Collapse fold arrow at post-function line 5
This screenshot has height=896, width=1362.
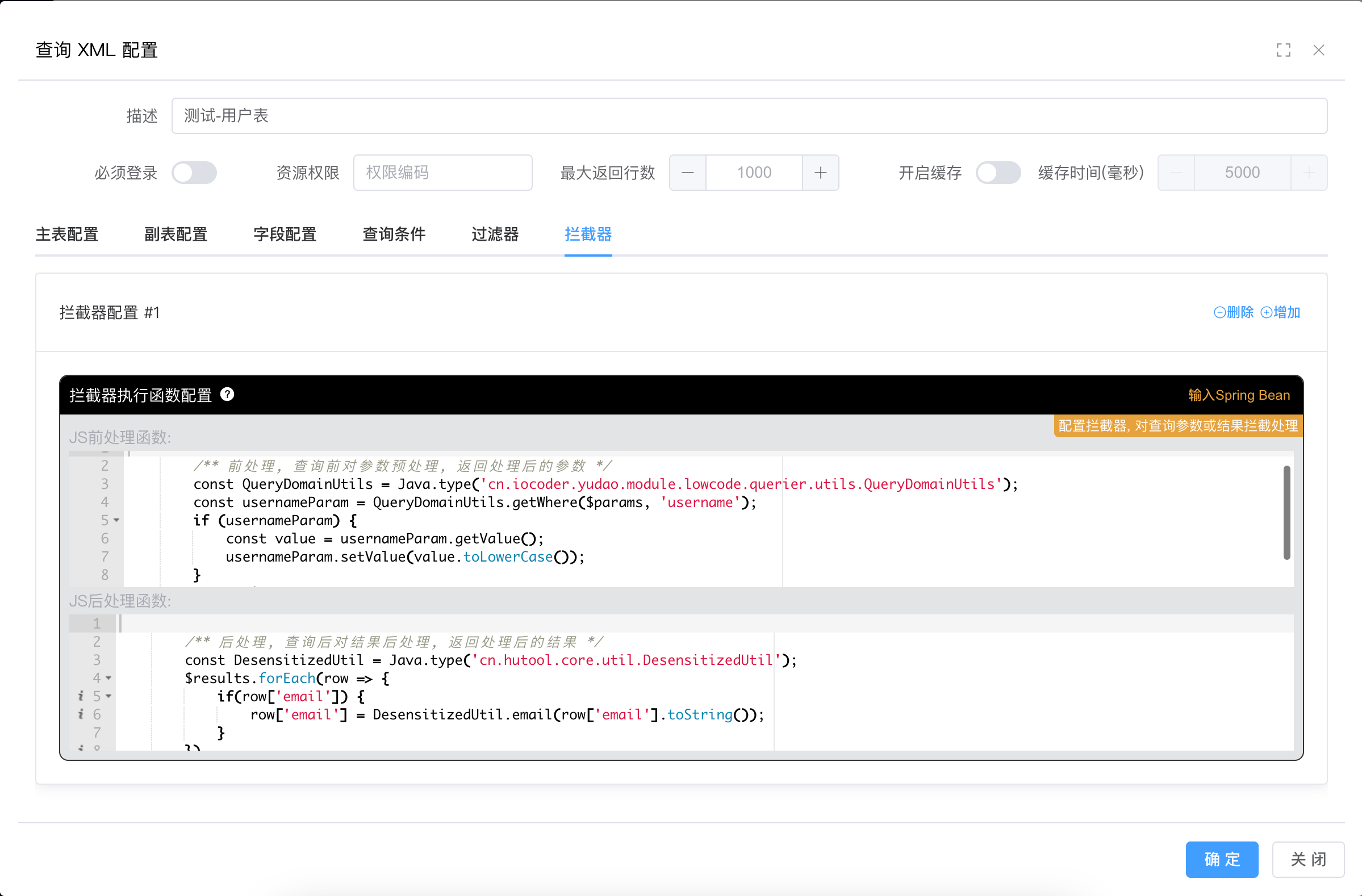pyautogui.click(x=108, y=696)
